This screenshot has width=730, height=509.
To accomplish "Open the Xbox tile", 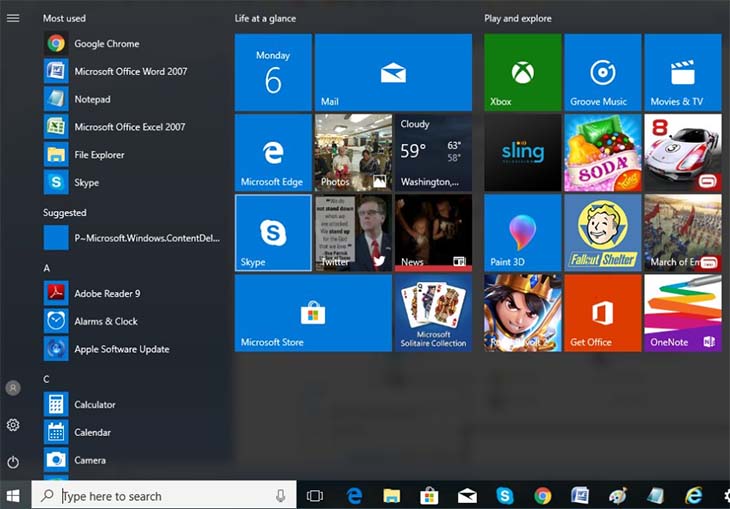I will coord(523,73).
